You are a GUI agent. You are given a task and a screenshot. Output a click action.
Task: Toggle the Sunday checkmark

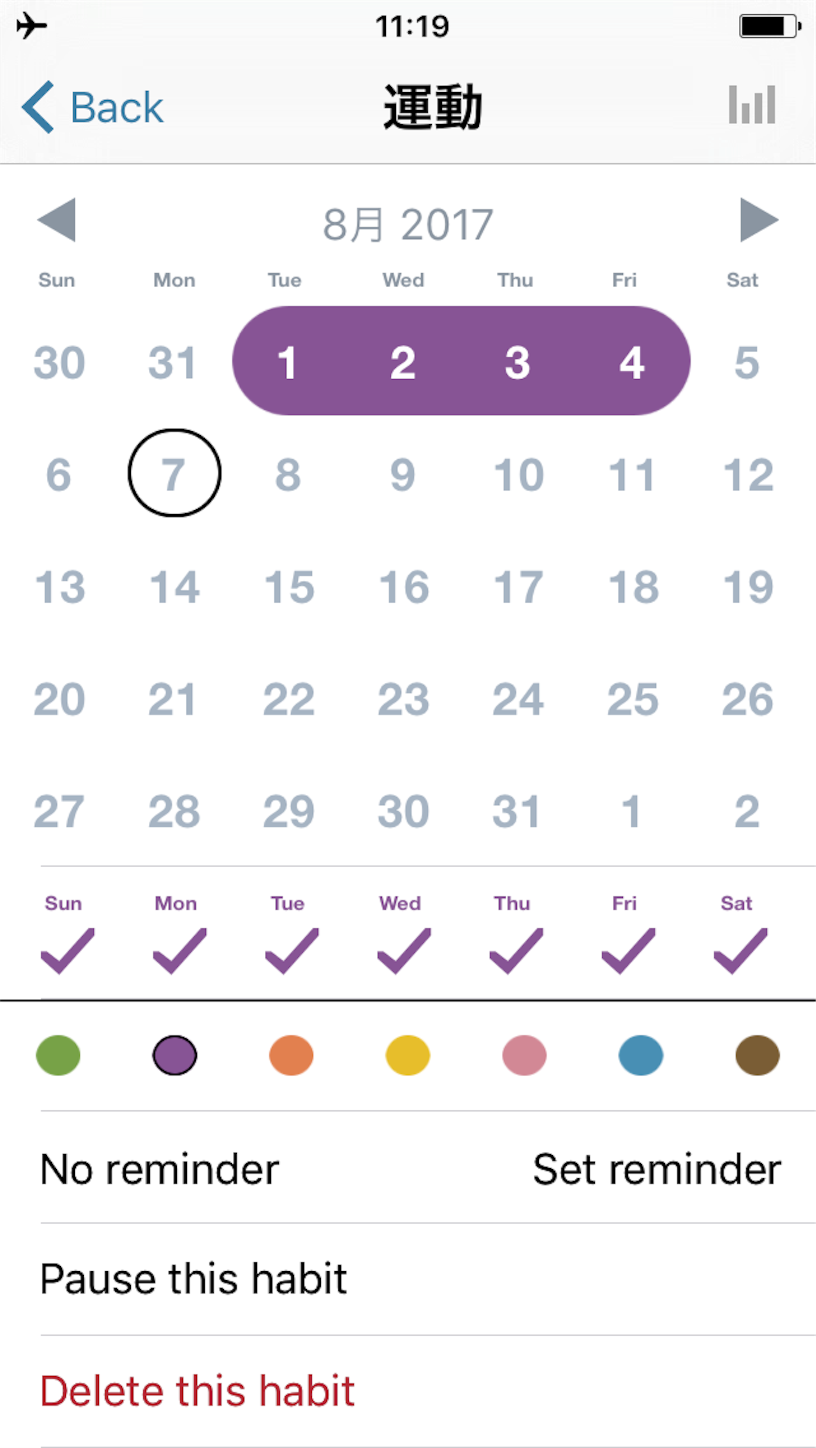click(x=67, y=951)
